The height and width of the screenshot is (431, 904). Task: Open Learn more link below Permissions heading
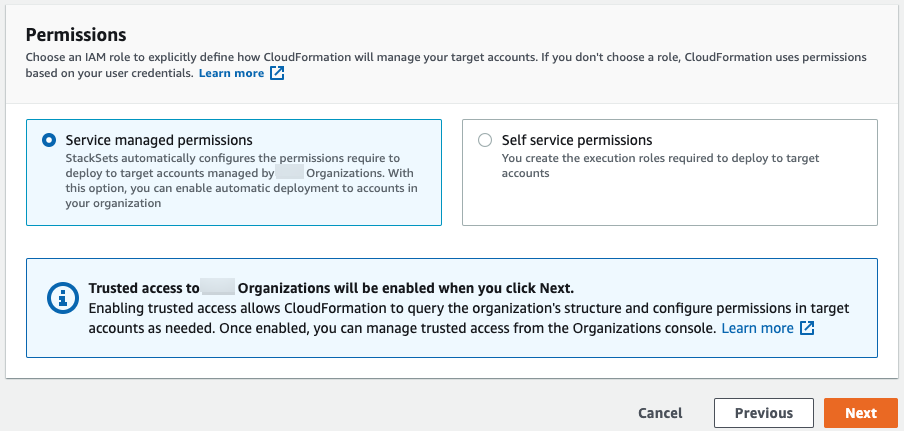(231, 73)
